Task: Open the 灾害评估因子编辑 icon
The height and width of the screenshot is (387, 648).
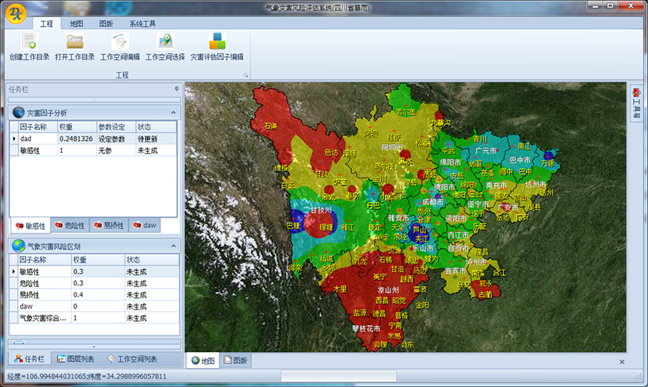Action: (217, 41)
